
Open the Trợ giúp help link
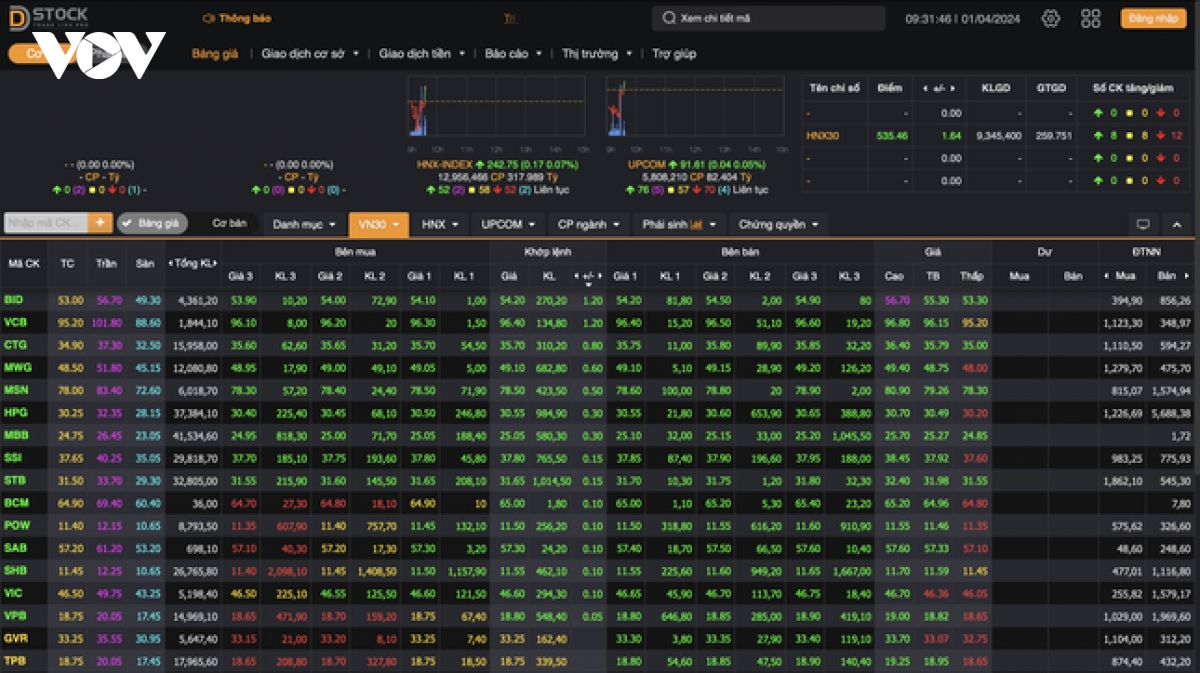click(x=674, y=53)
